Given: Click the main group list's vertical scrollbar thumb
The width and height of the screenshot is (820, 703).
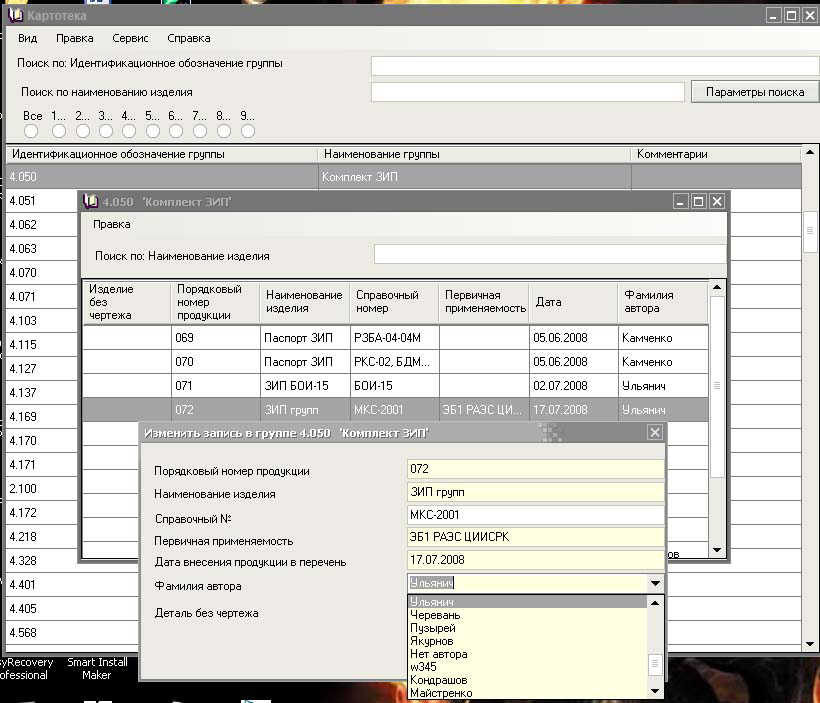Looking at the screenshot, I should click(x=810, y=230).
